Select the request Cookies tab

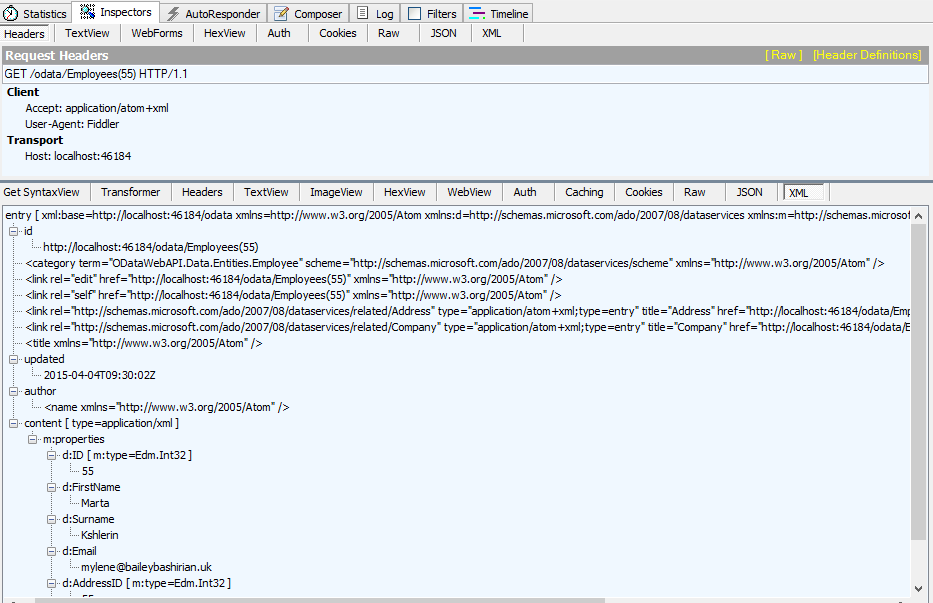coord(338,33)
